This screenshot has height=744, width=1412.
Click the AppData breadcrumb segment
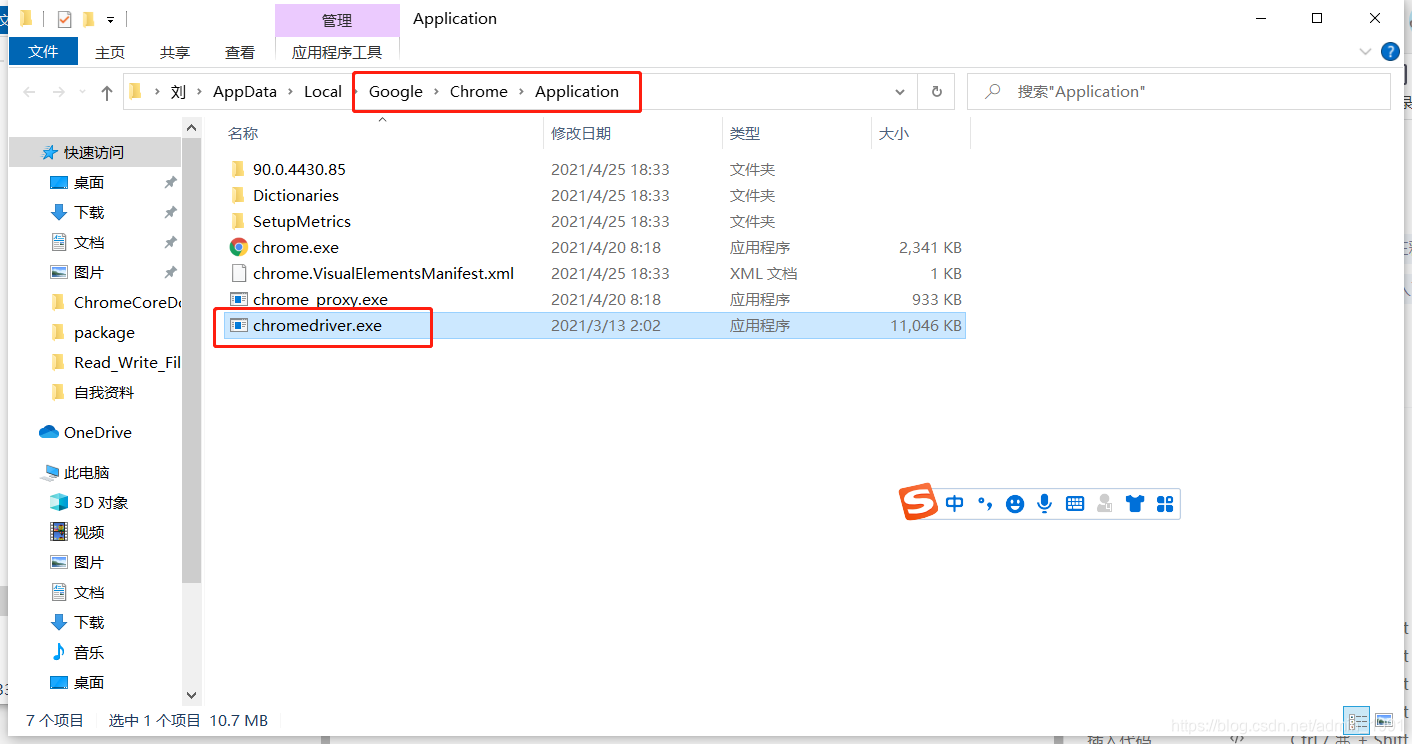tap(244, 92)
